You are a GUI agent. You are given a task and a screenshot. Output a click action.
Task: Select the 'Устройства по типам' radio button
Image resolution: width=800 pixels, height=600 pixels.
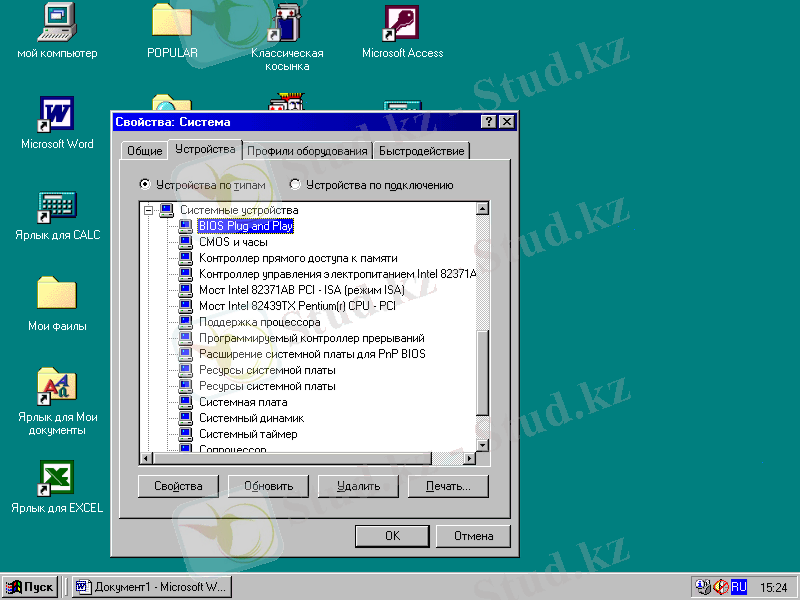(145, 185)
